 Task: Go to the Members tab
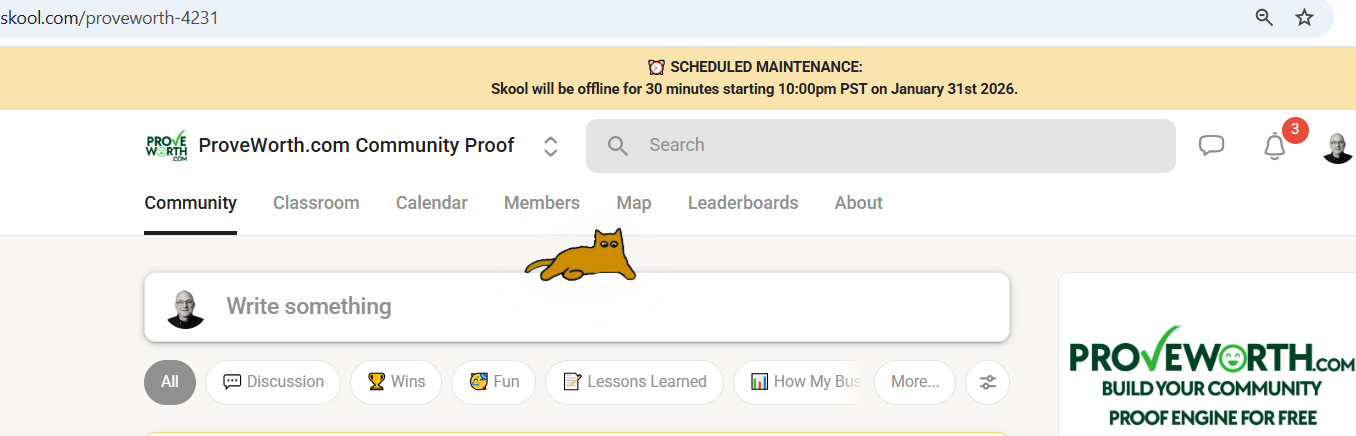tap(542, 203)
